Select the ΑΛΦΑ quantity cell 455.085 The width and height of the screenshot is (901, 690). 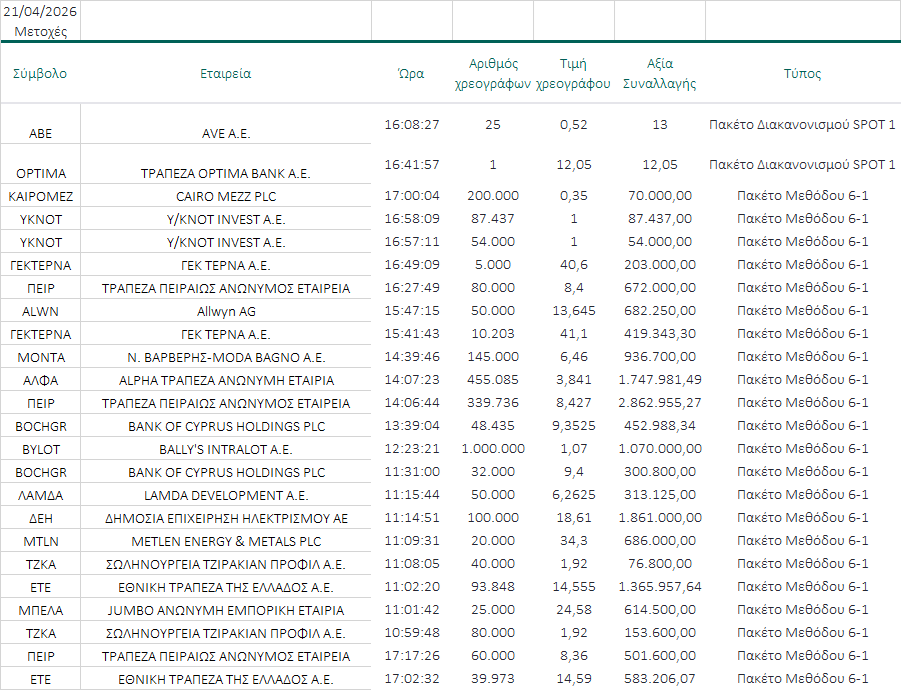click(x=492, y=379)
